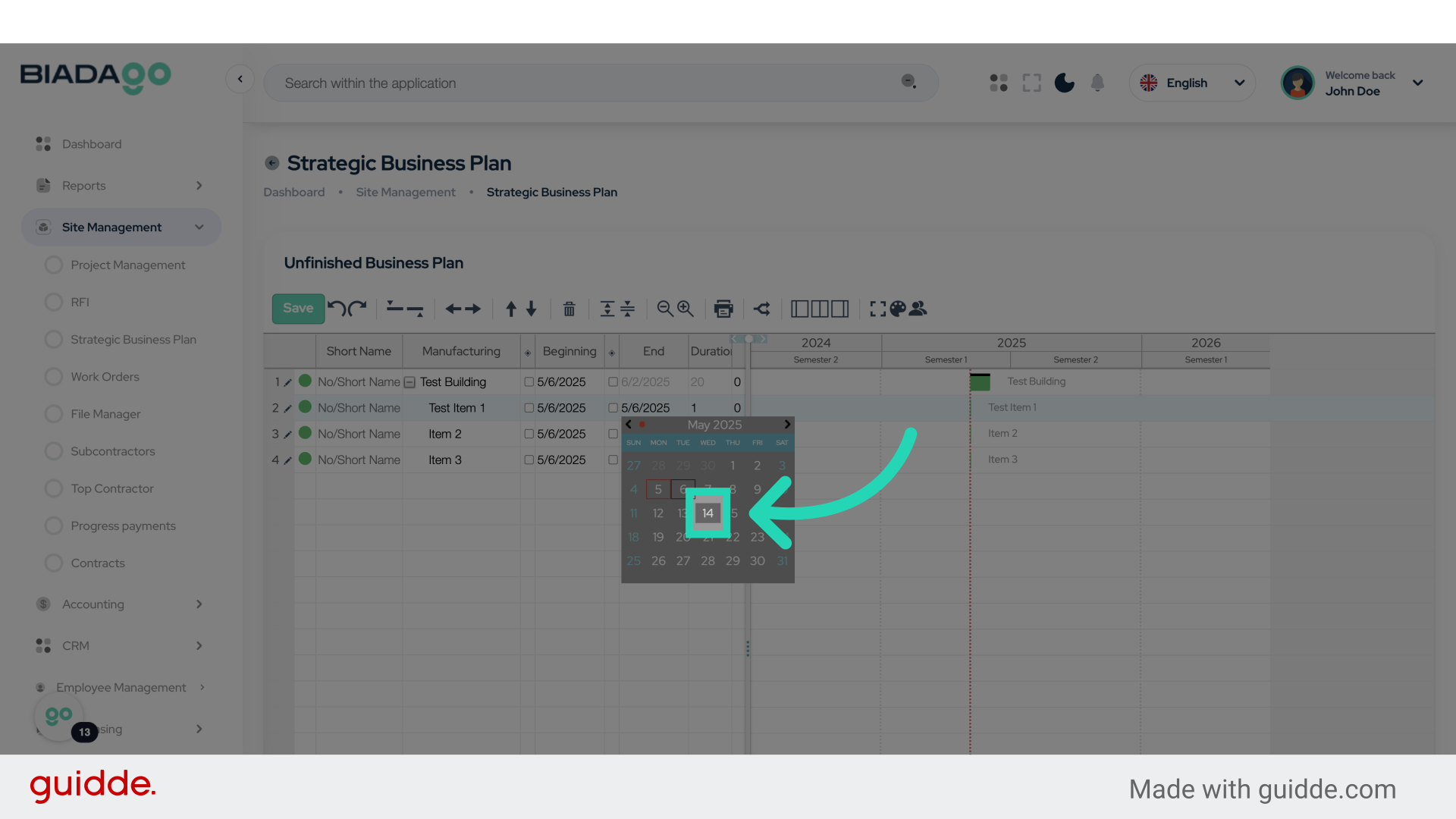This screenshot has height=819, width=1456.
Task: Click the green Test Building Gantt bar
Action: [x=980, y=382]
